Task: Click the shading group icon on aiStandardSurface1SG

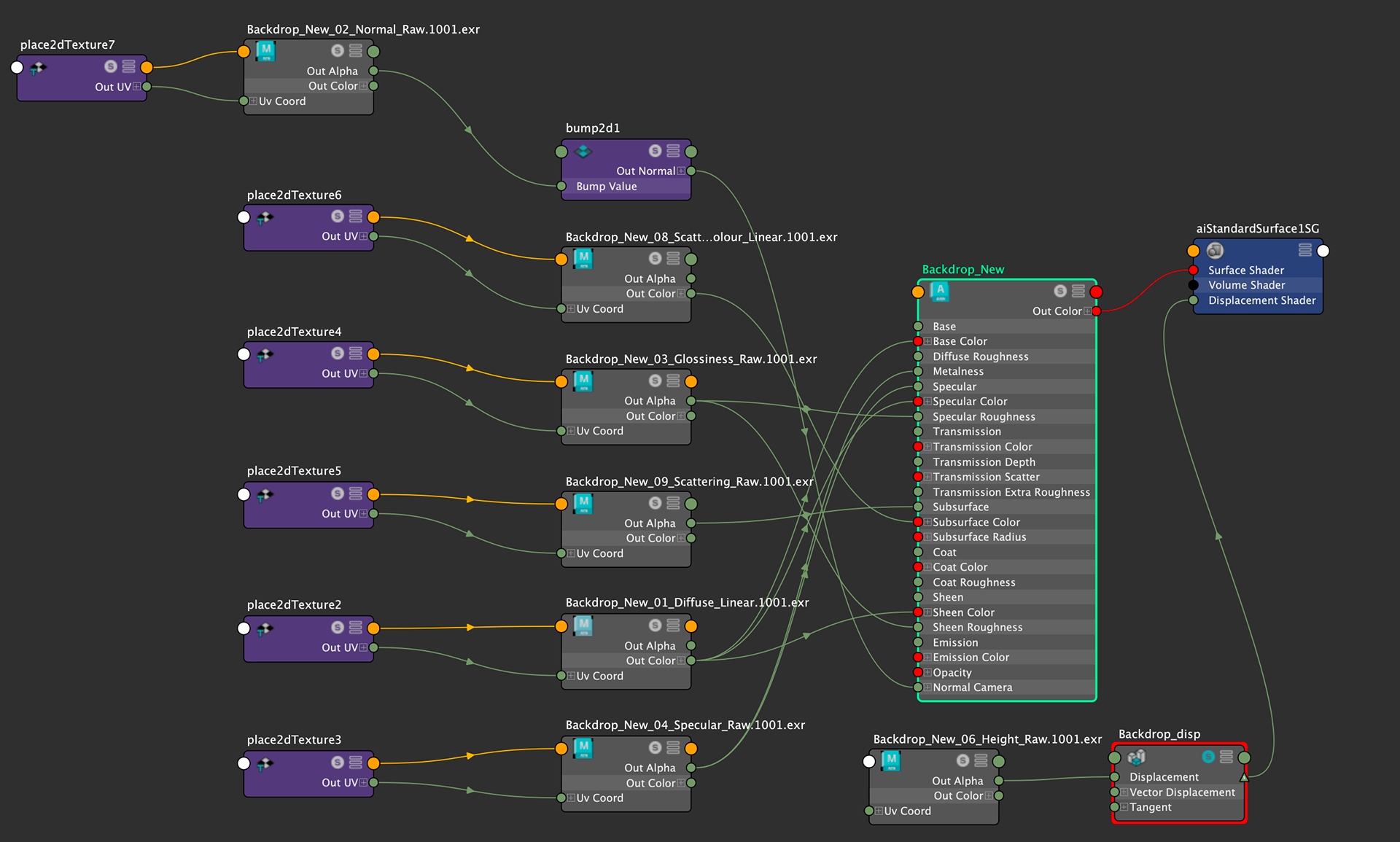Action: point(1215,250)
